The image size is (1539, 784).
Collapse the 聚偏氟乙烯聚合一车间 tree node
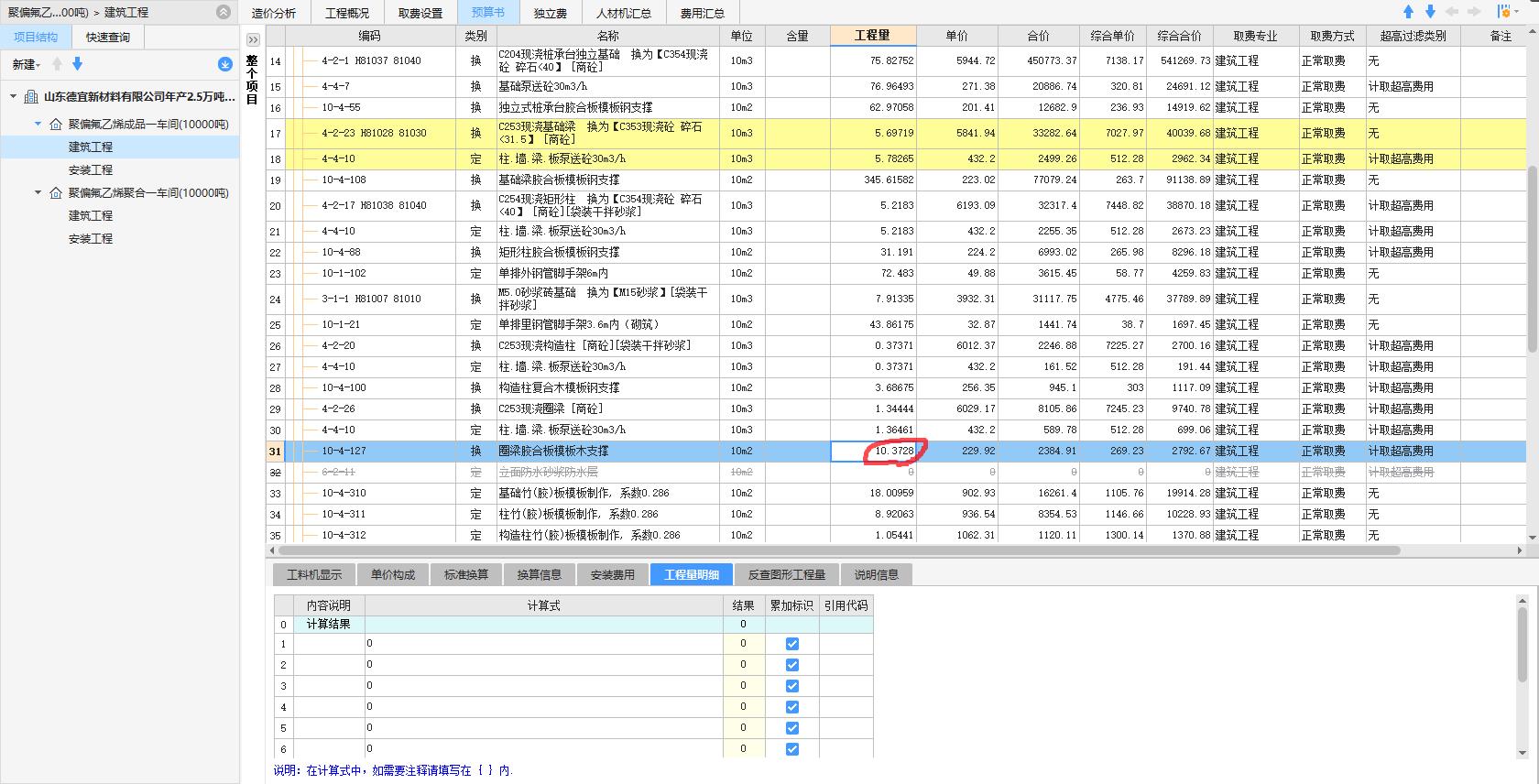[38, 192]
